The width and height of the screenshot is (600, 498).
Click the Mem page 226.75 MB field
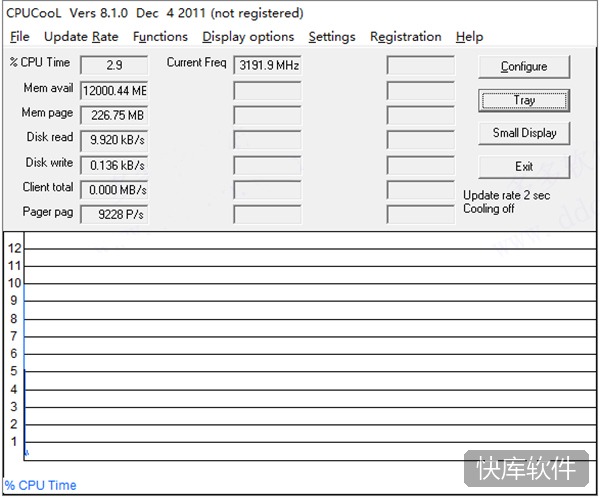pyautogui.click(x=114, y=115)
